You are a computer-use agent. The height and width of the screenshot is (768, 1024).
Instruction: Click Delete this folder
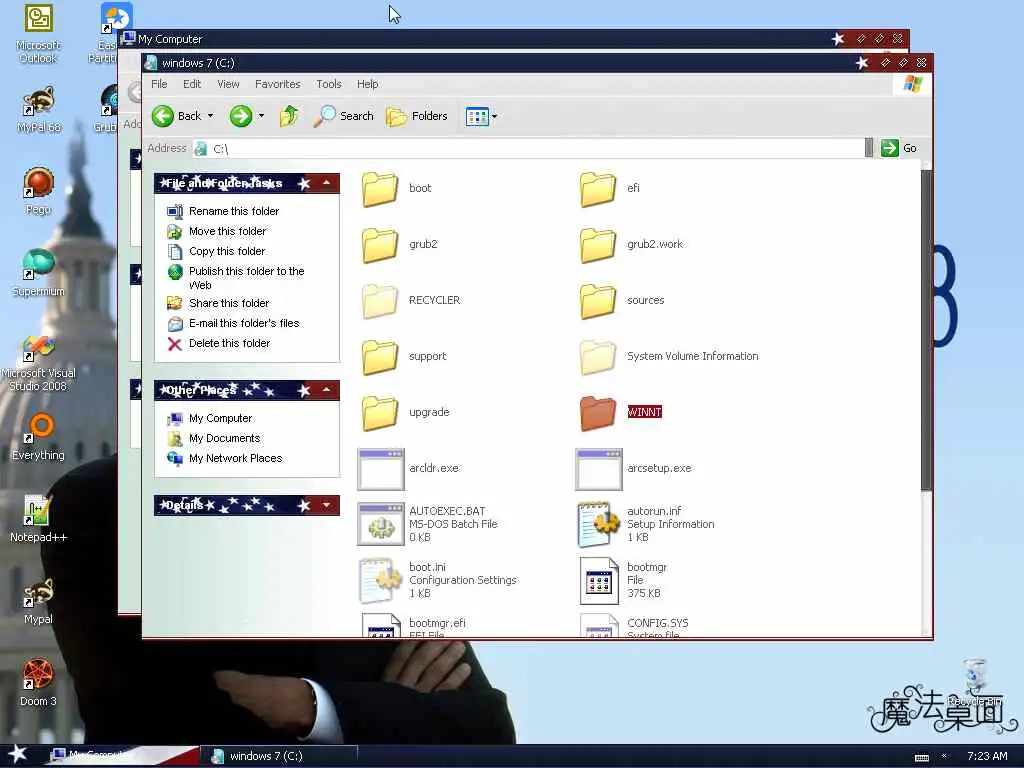229,344
